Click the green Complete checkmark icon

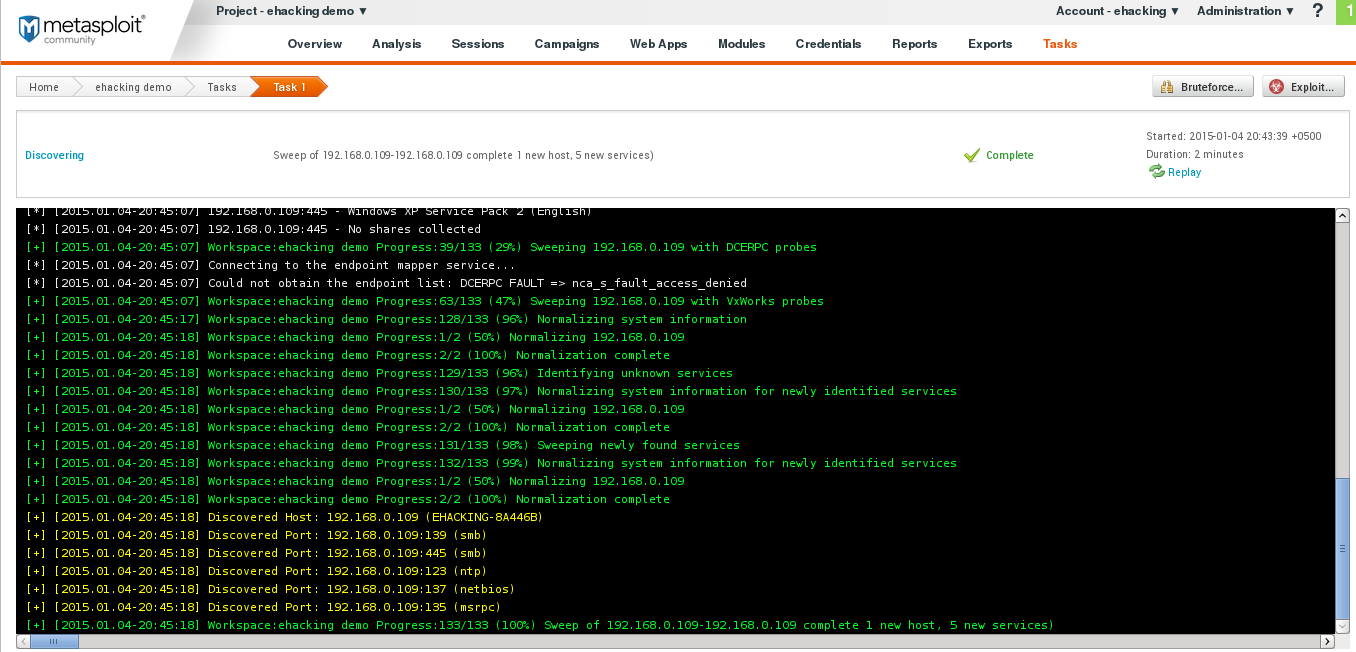tap(971, 155)
